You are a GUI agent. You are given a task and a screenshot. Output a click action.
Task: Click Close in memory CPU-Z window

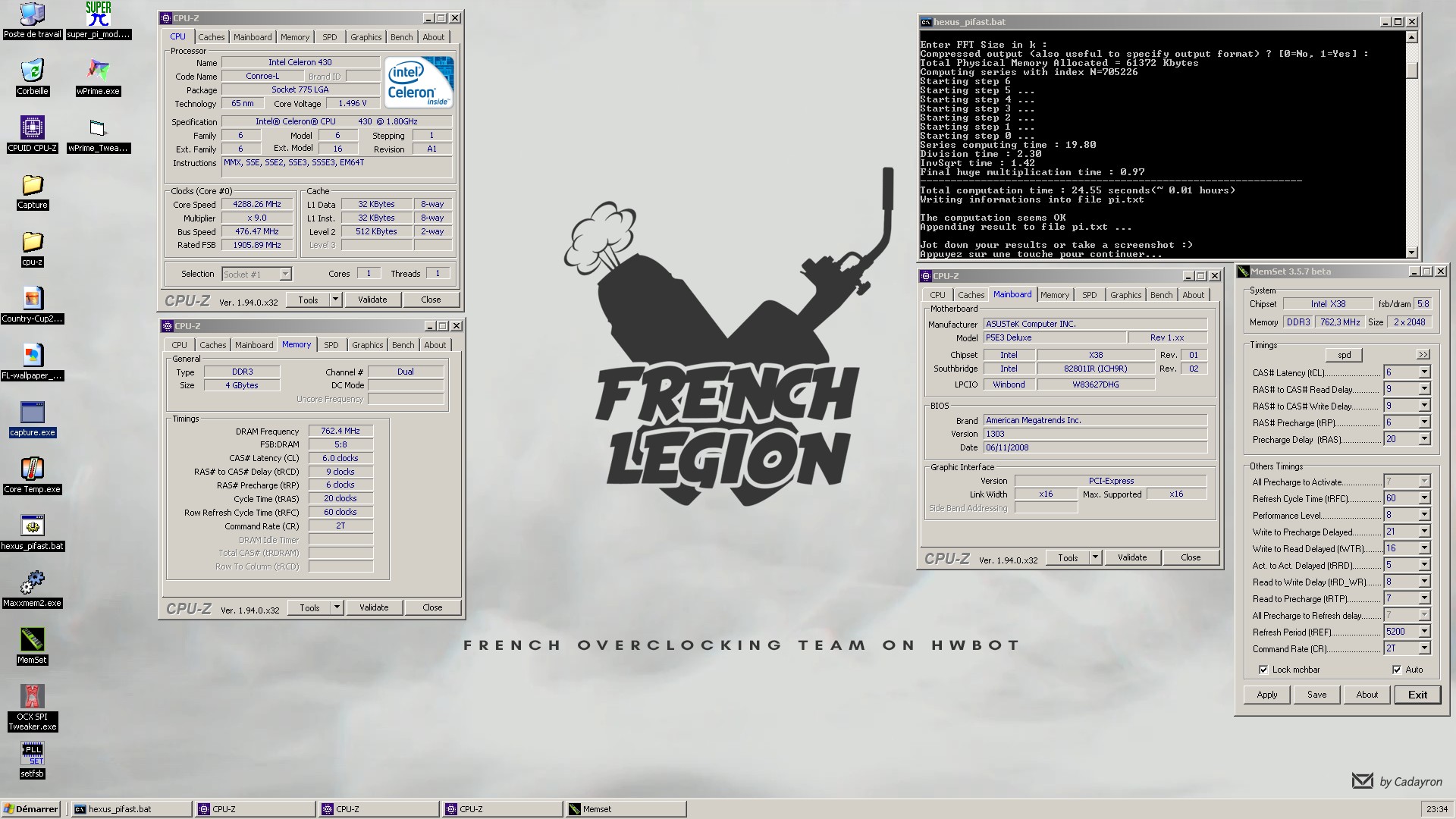(x=432, y=607)
